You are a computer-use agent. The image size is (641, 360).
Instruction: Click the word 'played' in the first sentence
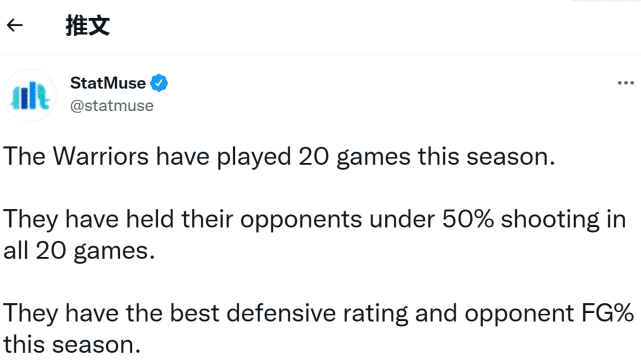click(x=254, y=158)
